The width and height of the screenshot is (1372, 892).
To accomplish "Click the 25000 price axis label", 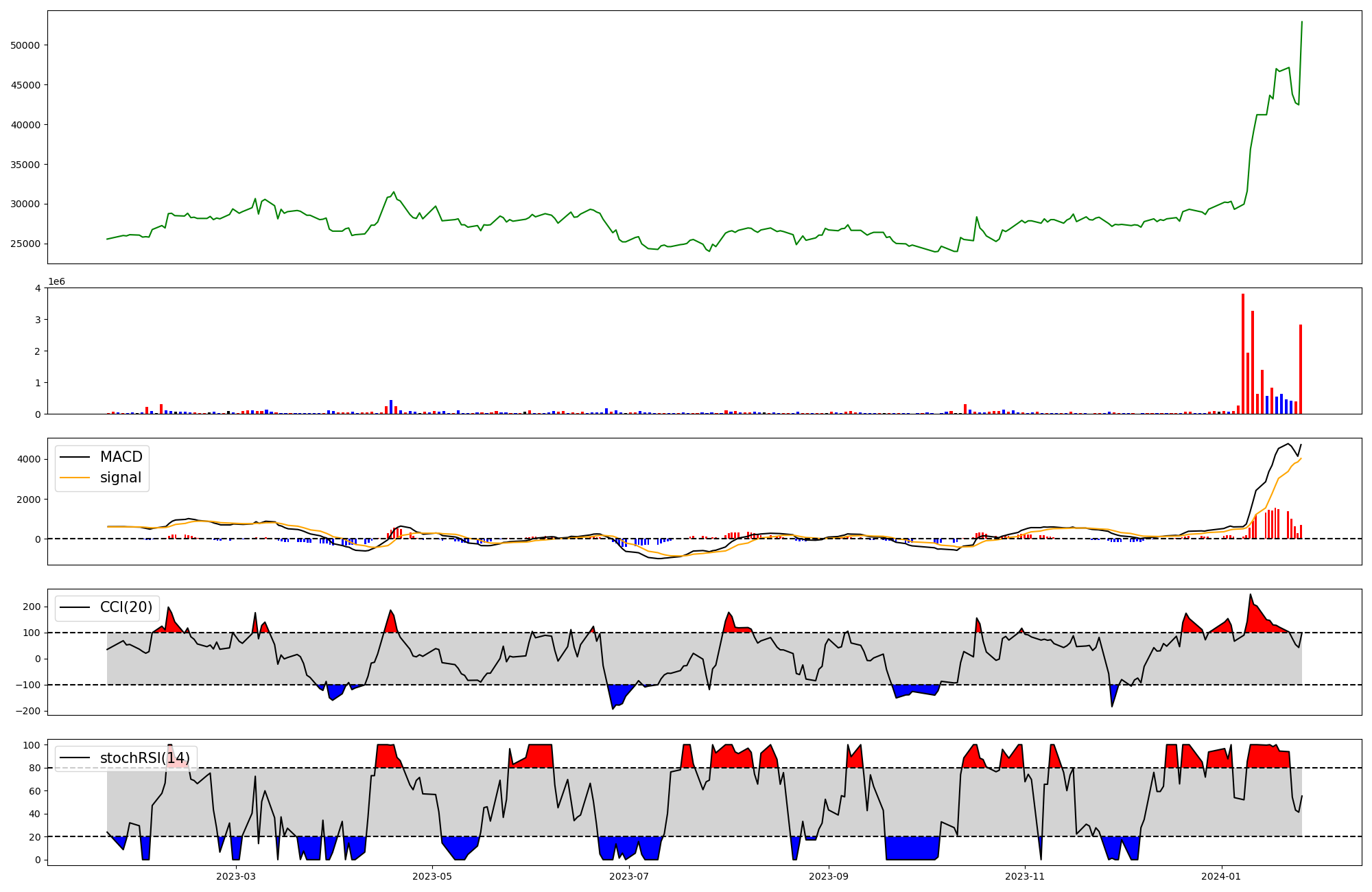I will [x=26, y=244].
